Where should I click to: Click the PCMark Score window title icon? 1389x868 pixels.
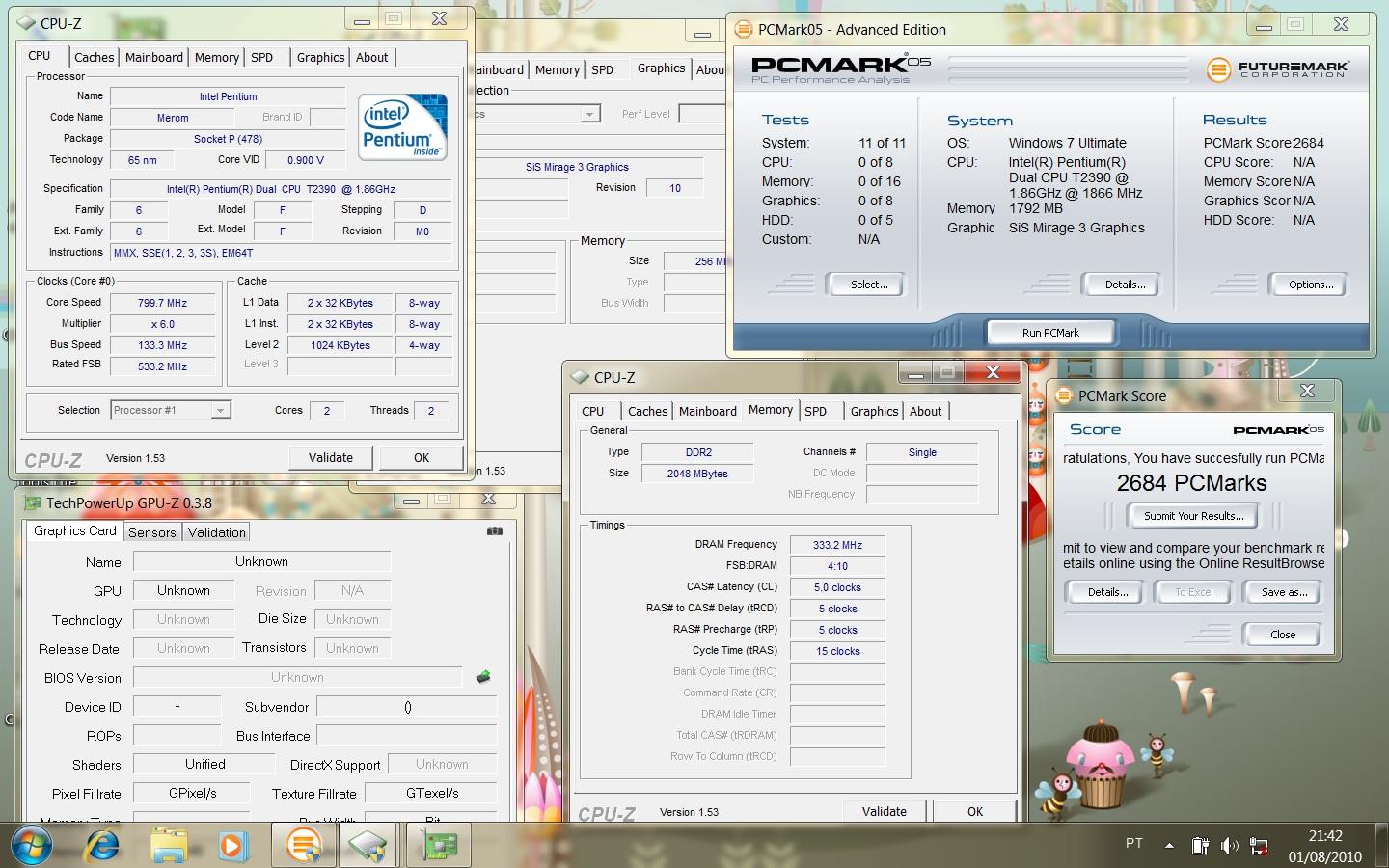pyautogui.click(x=1064, y=395)
